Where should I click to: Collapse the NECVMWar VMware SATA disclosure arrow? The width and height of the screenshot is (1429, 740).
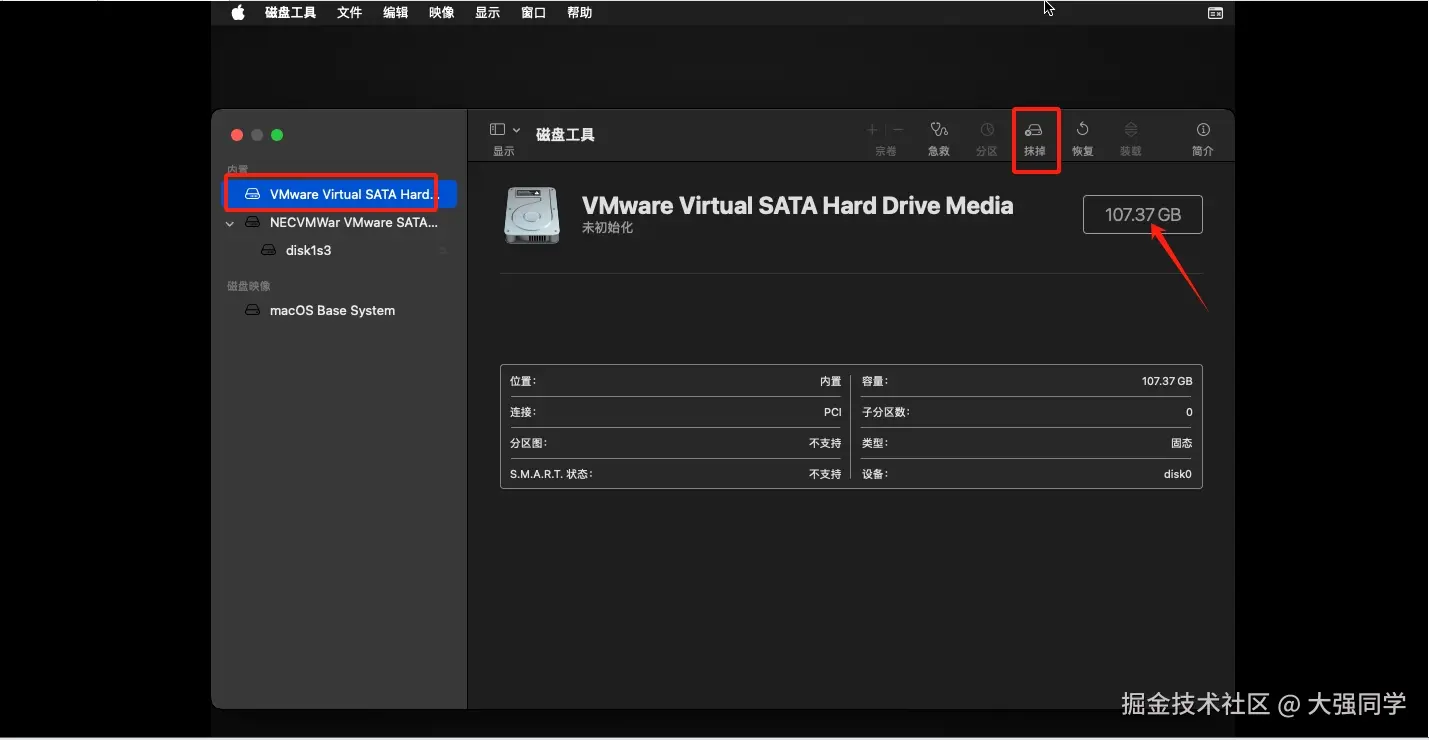[230, 223]
